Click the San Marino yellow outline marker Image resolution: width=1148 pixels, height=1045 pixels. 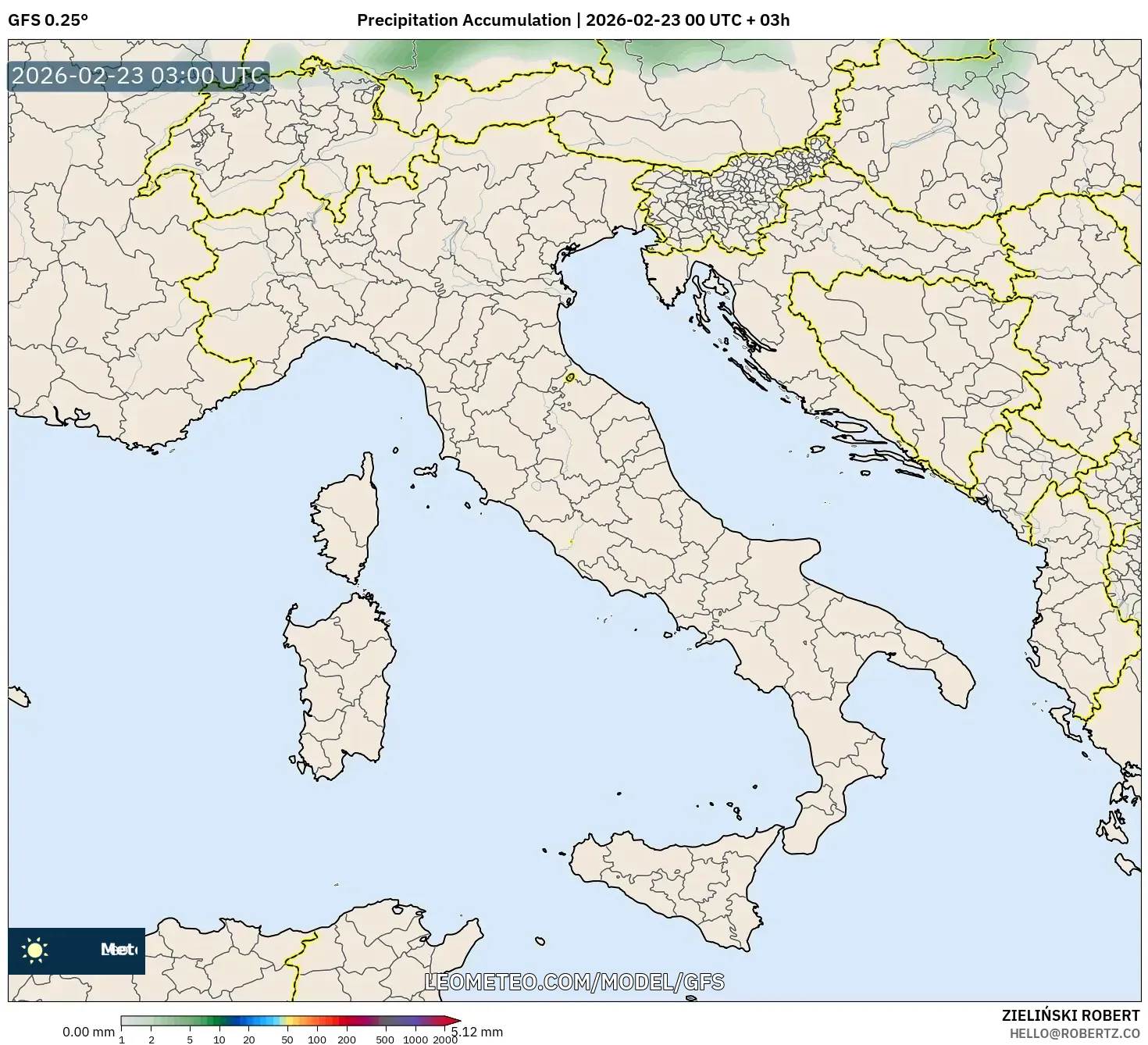pos(570,378)
